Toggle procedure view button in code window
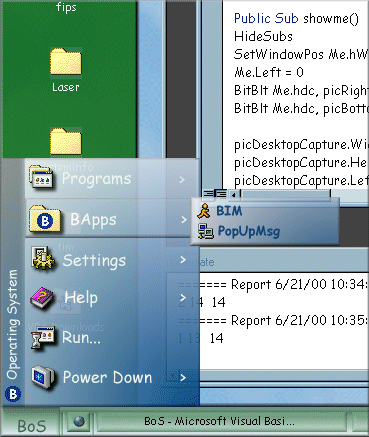This screenshot has height=437, width=369. click(x=208, y=193)
